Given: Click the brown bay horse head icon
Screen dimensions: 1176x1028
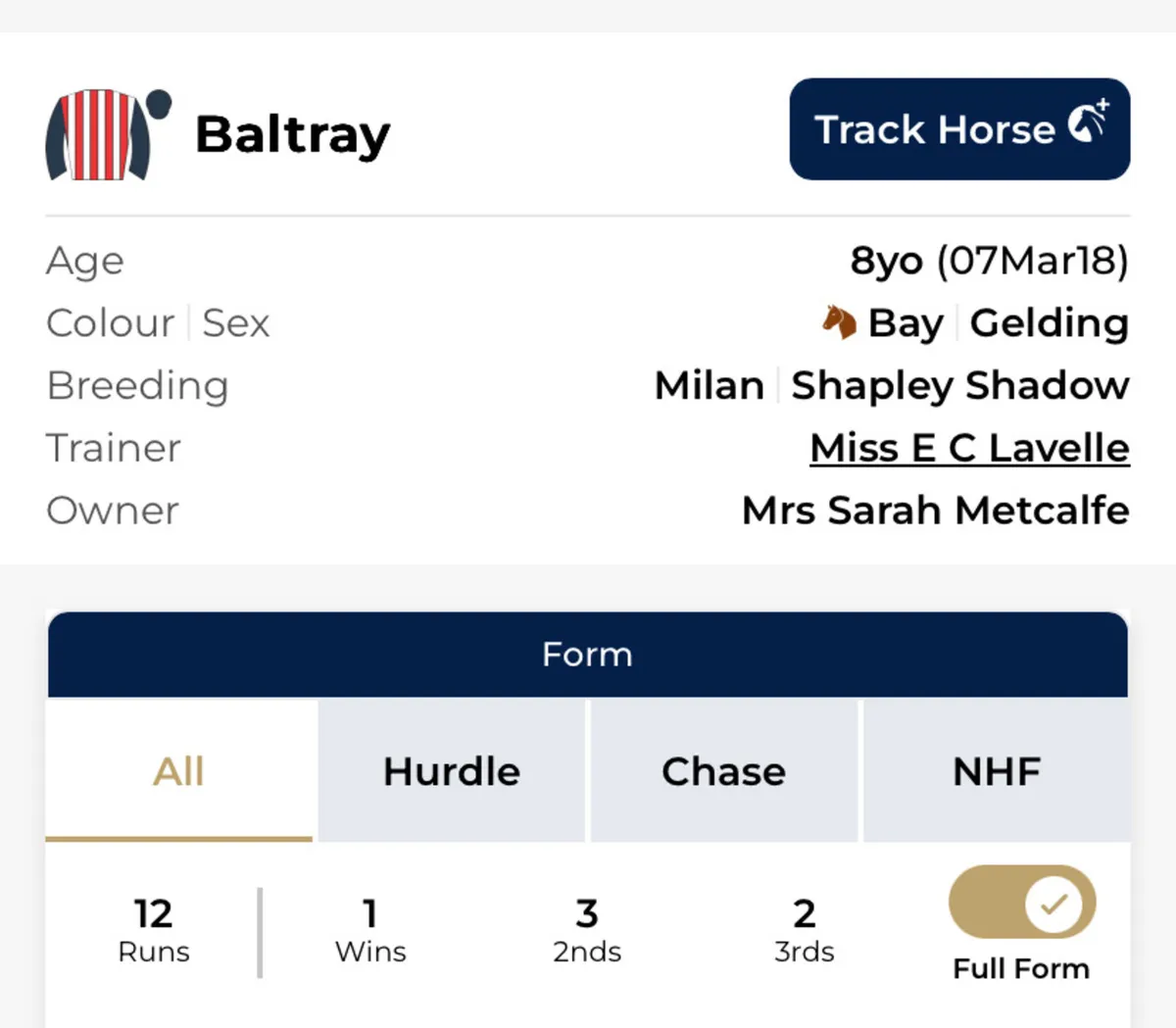Looking at the screenshot, I should click(x=838, y=321).
